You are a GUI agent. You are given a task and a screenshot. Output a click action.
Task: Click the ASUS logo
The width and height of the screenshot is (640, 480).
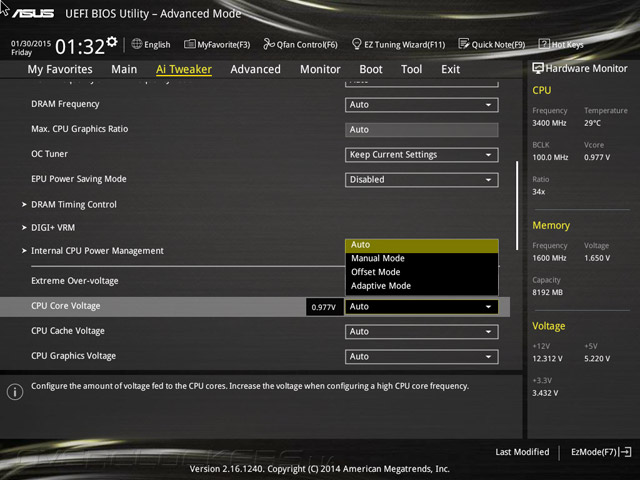pyautogui.click(x=33, y=14)
